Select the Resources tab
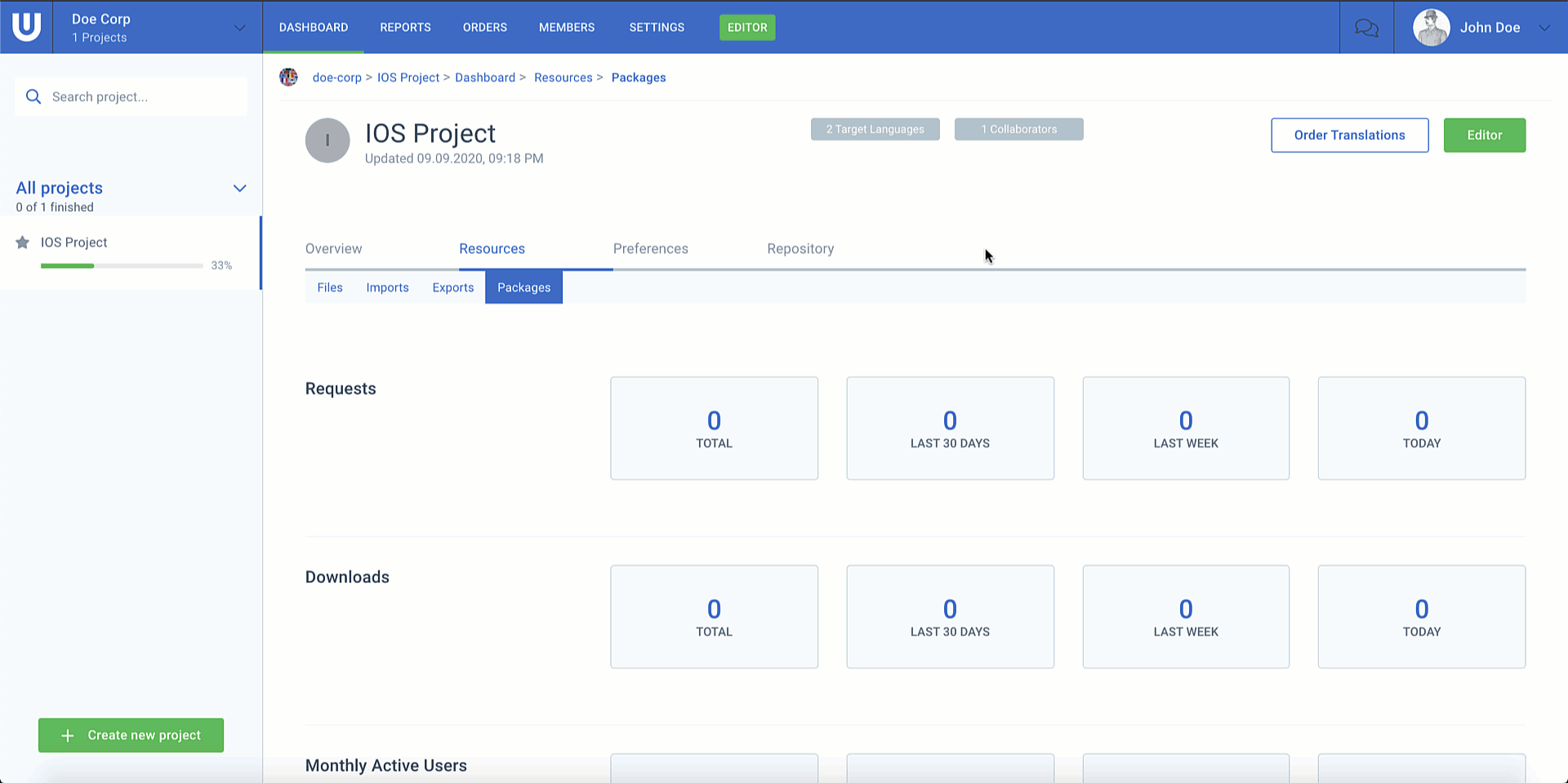 492,249
